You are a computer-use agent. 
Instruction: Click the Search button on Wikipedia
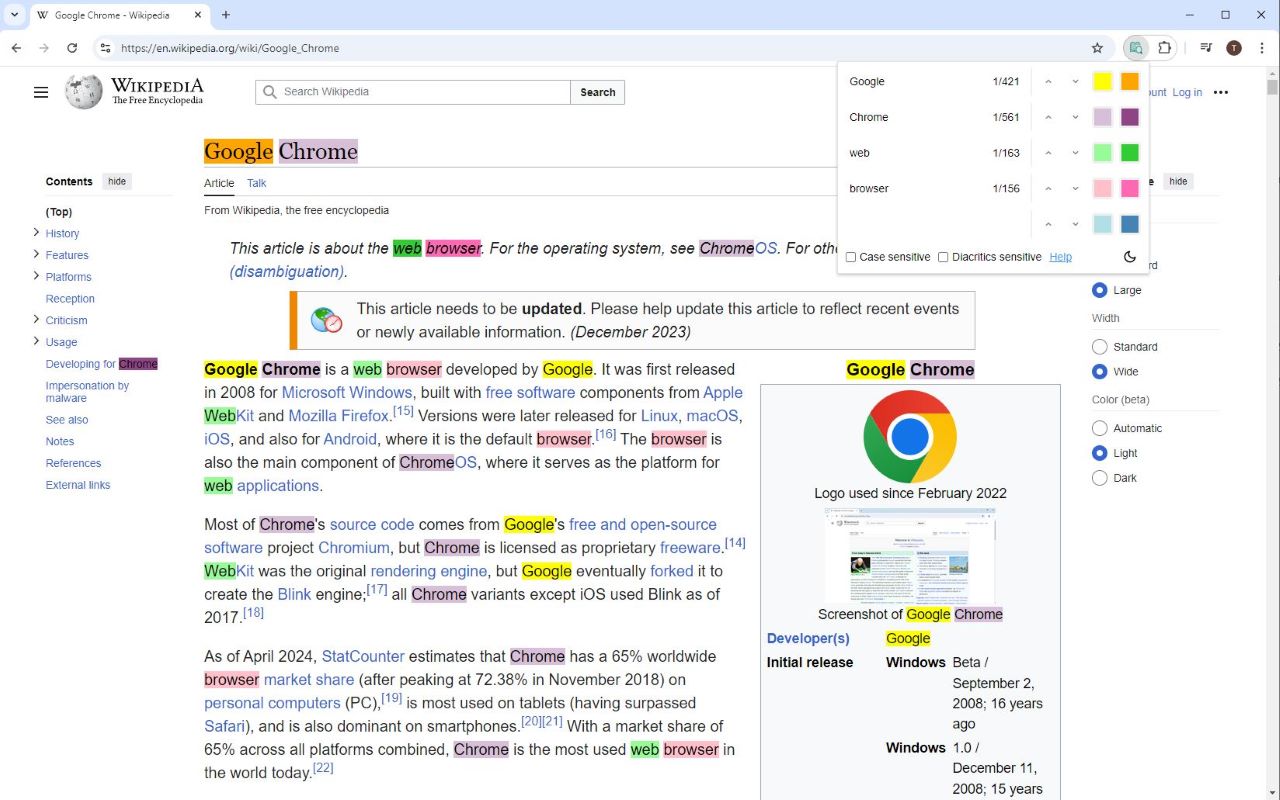coord(598,92)
